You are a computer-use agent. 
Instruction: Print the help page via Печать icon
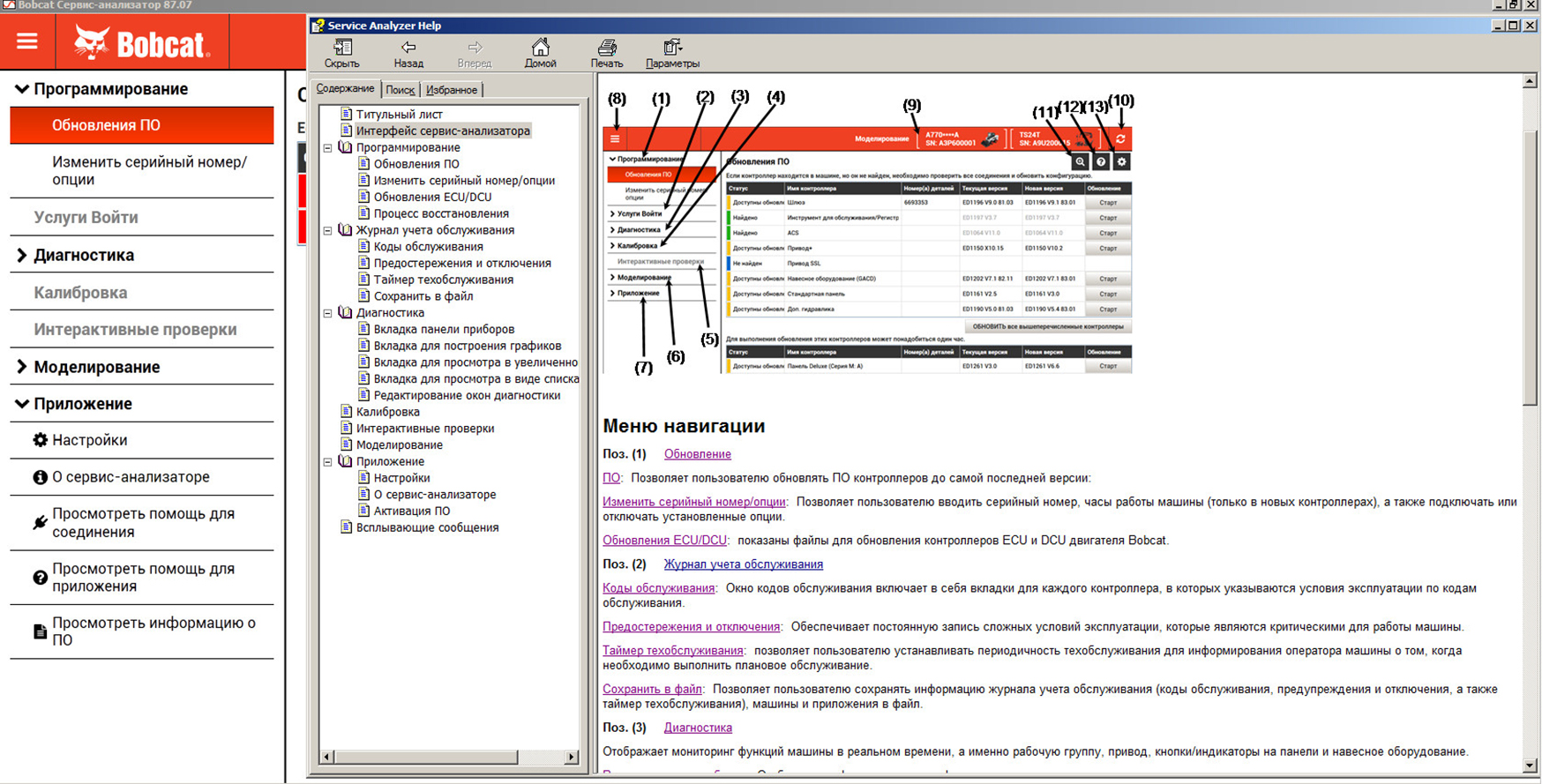tap(607, 48)
